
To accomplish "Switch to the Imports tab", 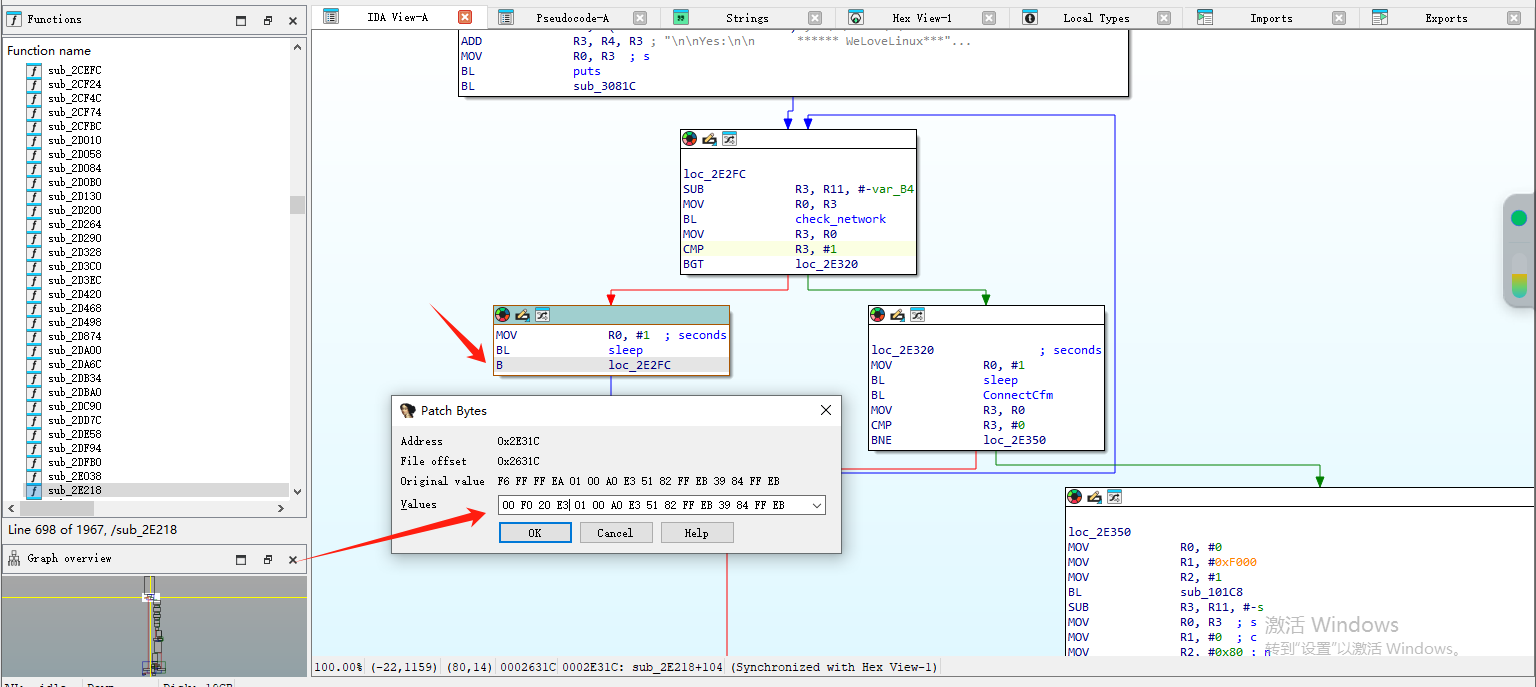I will (1271, 18).
